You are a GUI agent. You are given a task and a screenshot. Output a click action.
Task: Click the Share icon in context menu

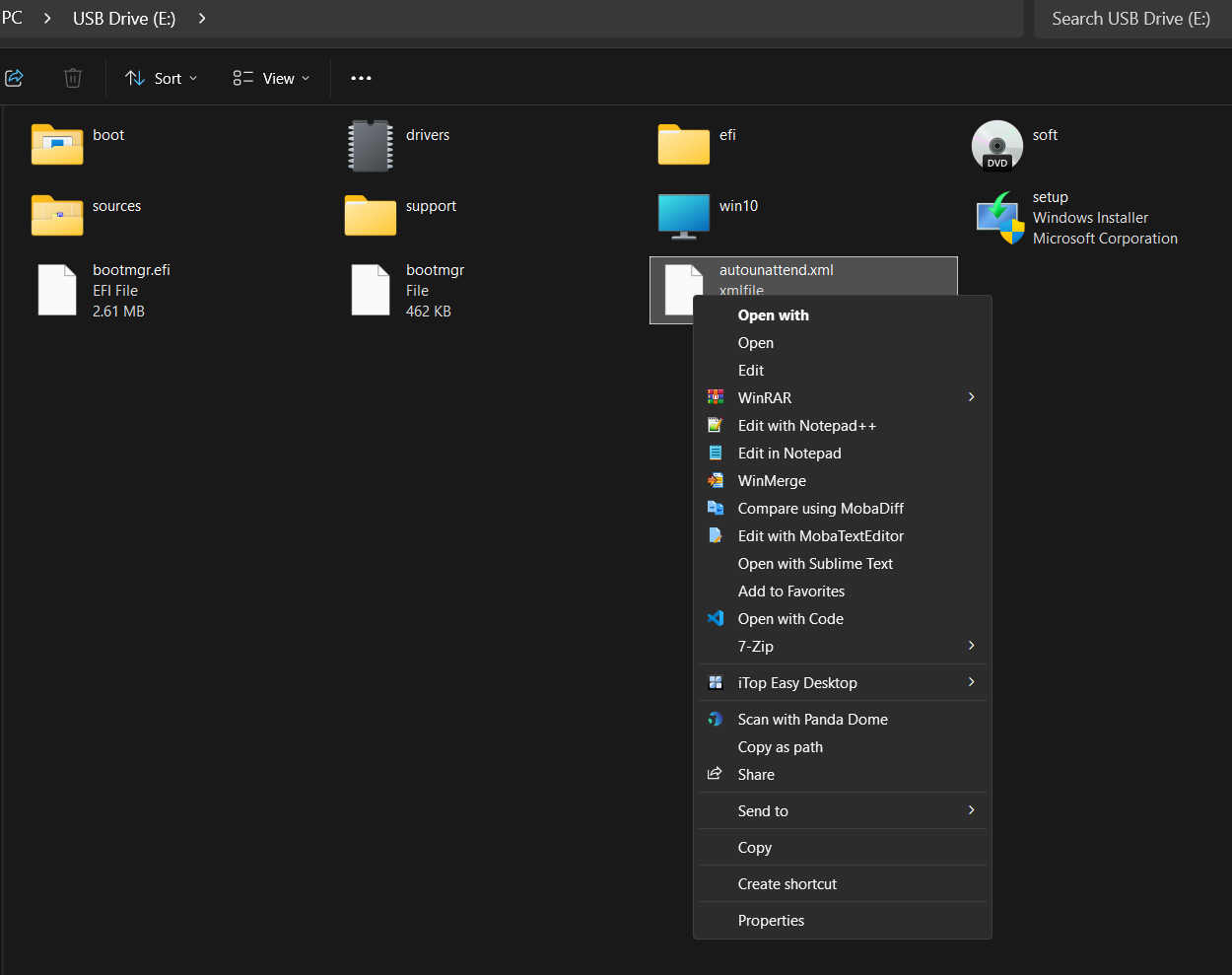point(715,774)
